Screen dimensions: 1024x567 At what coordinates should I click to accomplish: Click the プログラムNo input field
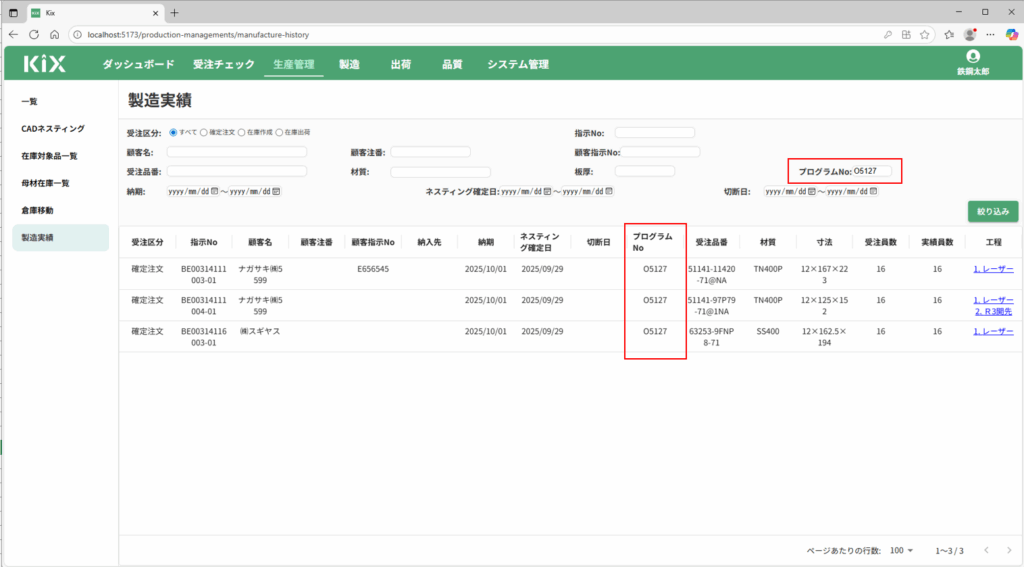click(x=872, y=172)
